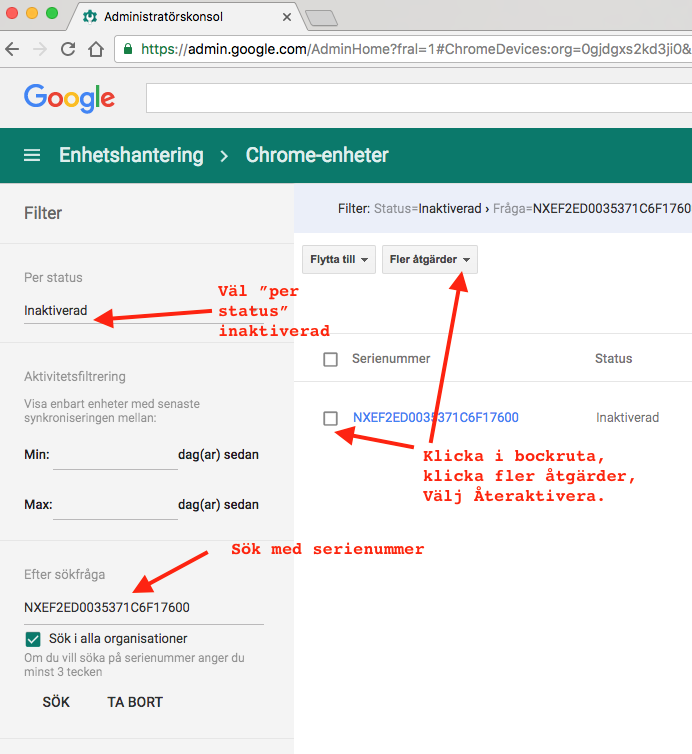
Task: Open the Per status Inaktiverad dropdown
Action: (x=144, y=311)
